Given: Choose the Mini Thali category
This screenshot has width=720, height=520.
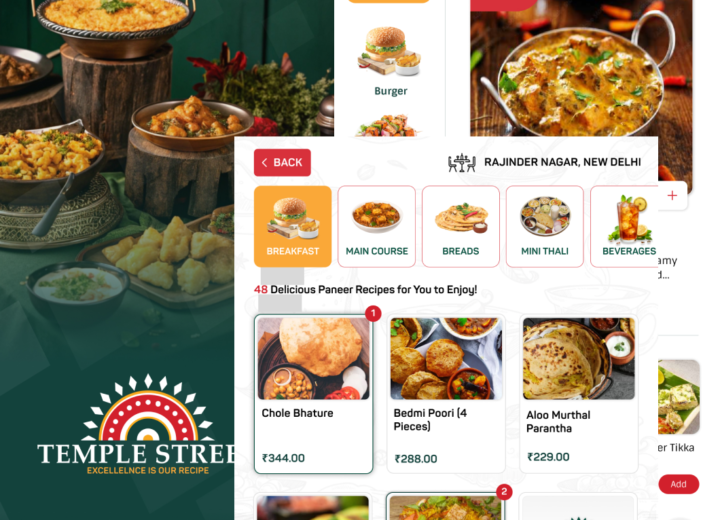Looking at the screenshot, I should (545, 226).
